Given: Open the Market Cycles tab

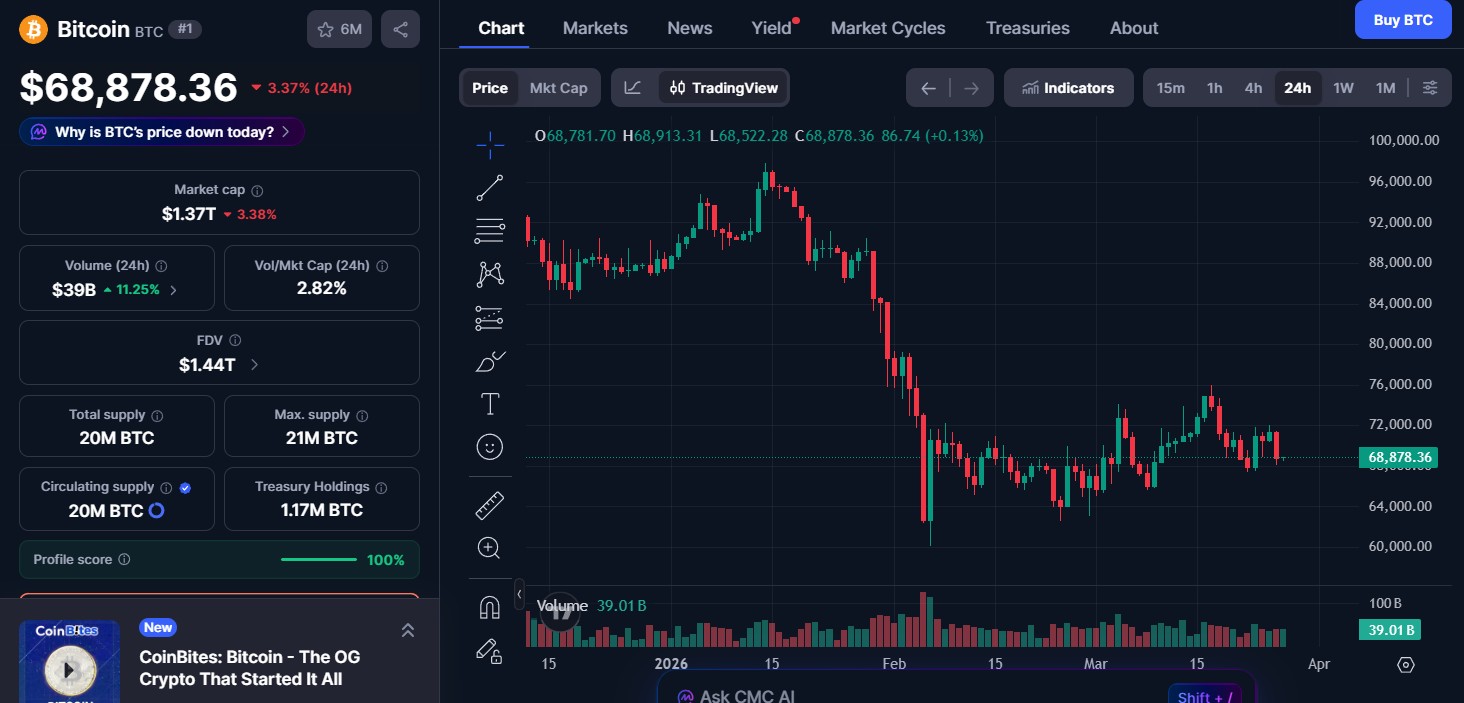Looking at the screenshot, I should tap(888, 28).
